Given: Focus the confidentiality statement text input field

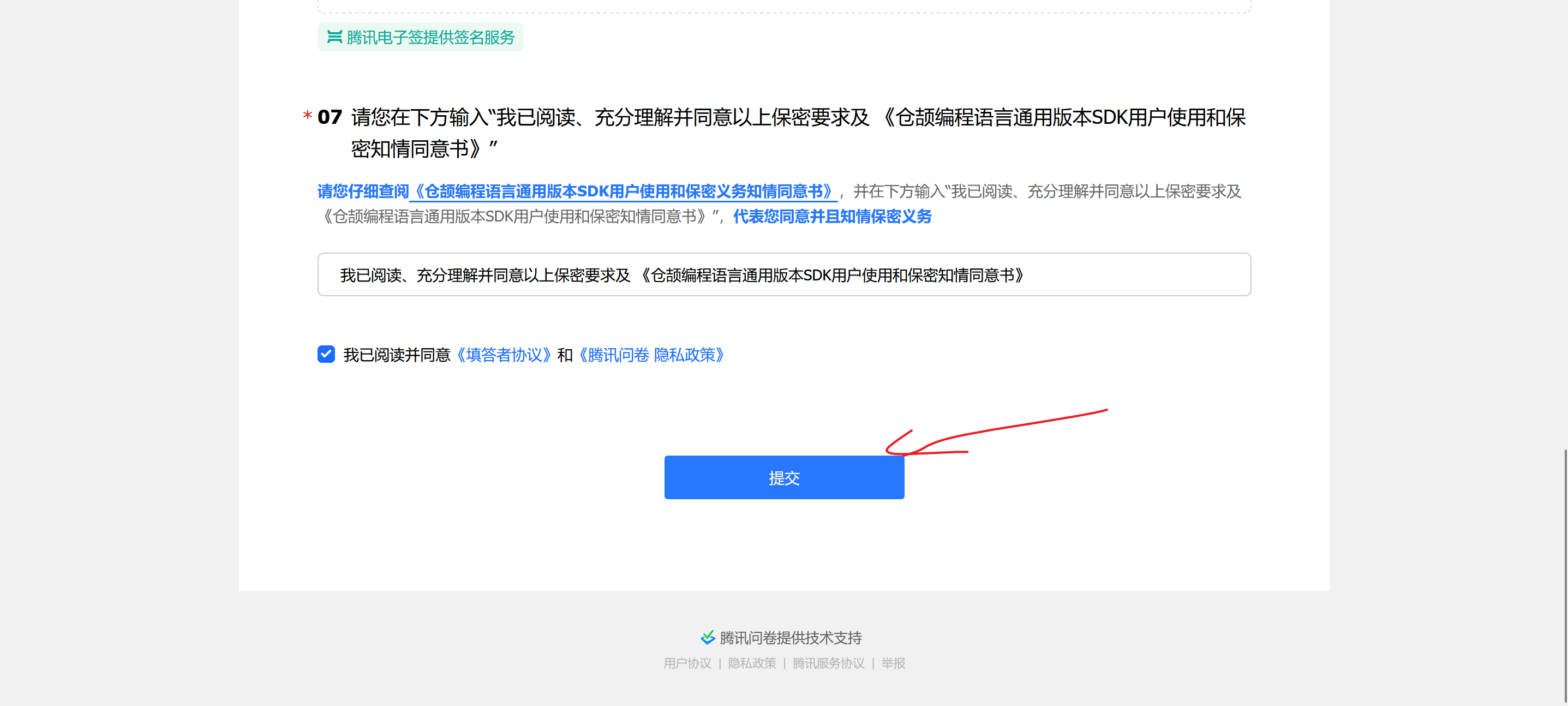Looking at the screenshot, I should point(783,275).
